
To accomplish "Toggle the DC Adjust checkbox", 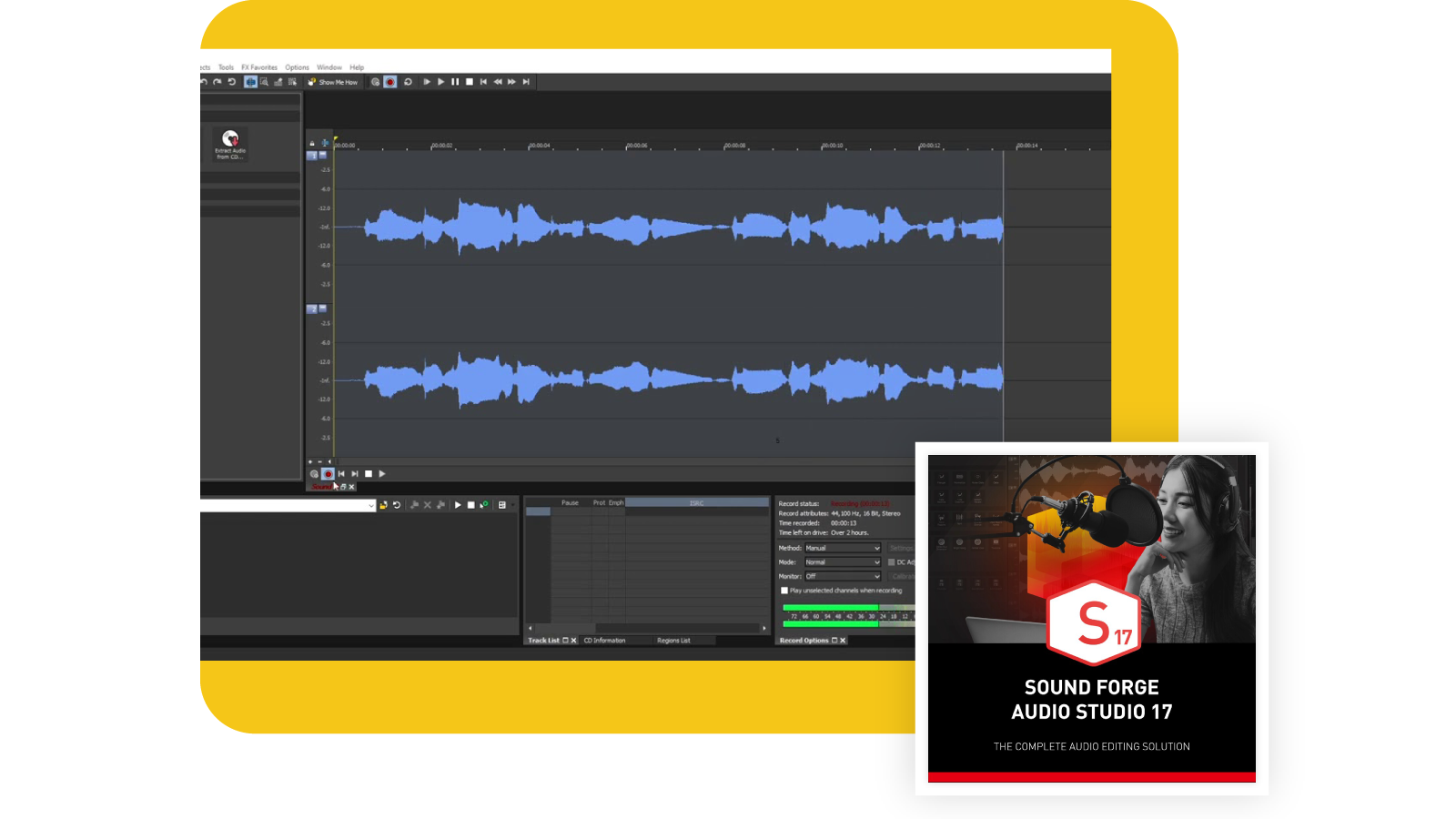I will pos(891,562).
